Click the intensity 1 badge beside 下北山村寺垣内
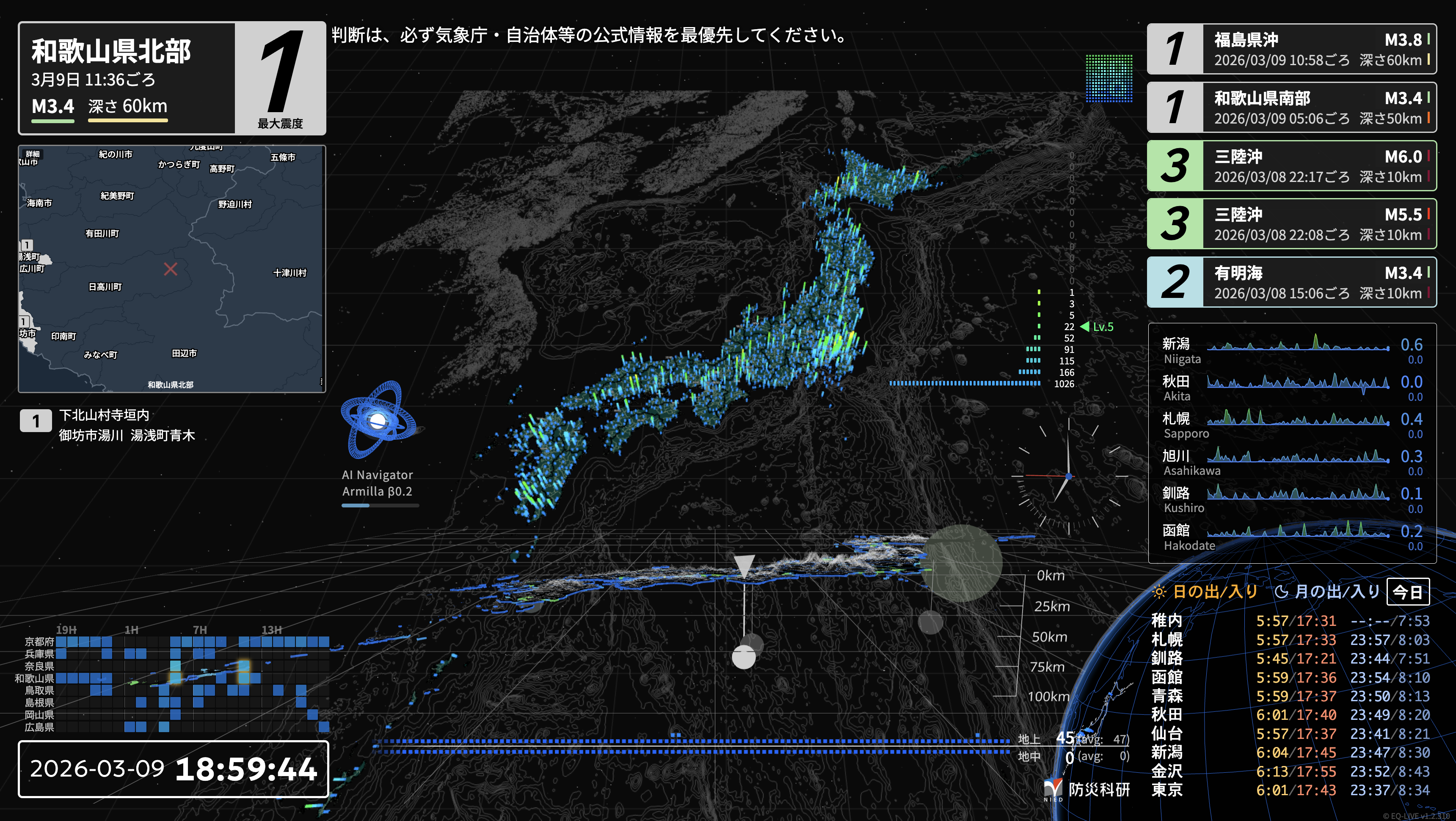The image size is (1456, 821). 35,420
